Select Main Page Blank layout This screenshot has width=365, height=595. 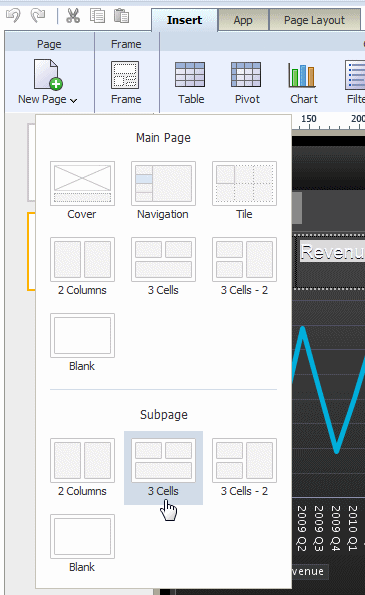pyautogui.click(x=82, y=342)
